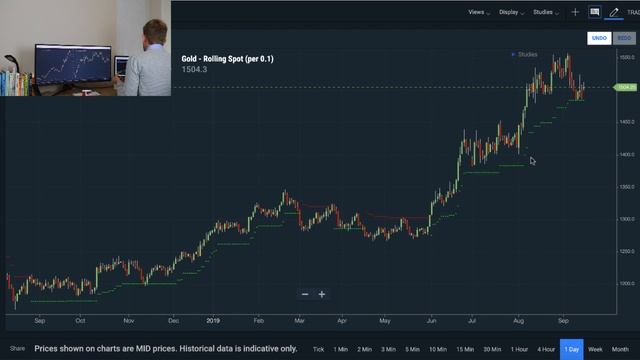Click the 1400.0 price axis label
Image resolution: width=640 pixels, height=360 pixels.
tap(627, 154)
